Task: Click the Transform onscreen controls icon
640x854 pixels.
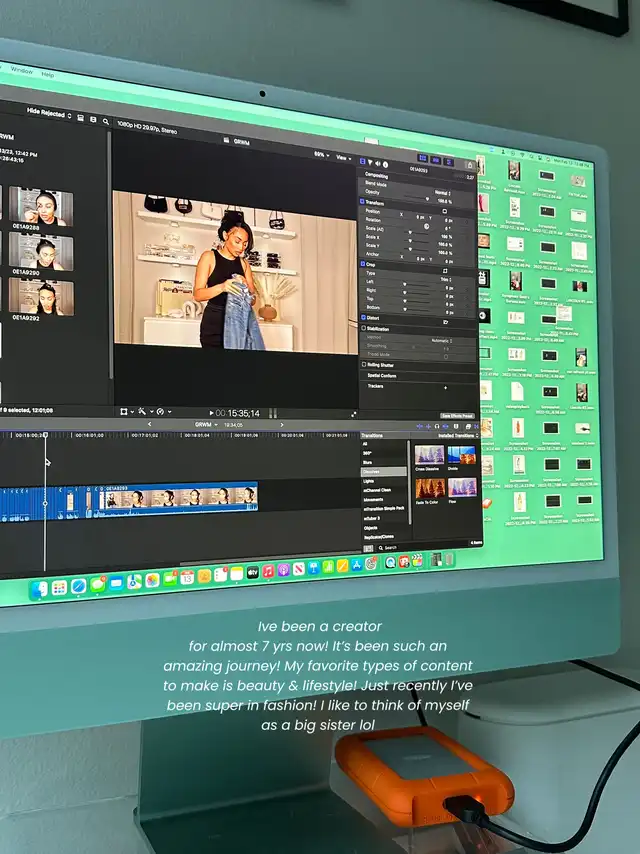Action: pyautogui.click(x=445, y=211)
